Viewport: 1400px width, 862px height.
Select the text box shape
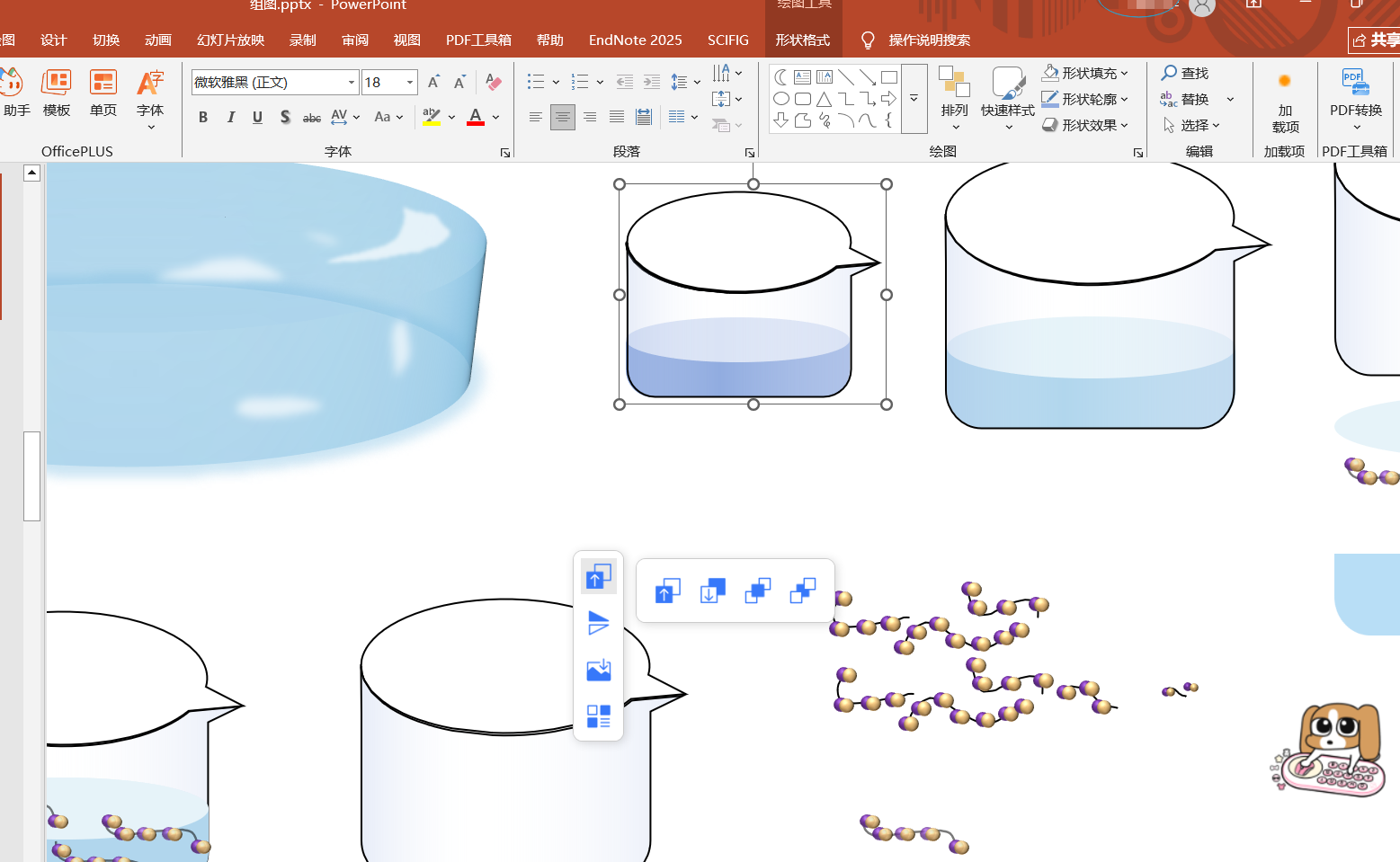tap(802, 77)
